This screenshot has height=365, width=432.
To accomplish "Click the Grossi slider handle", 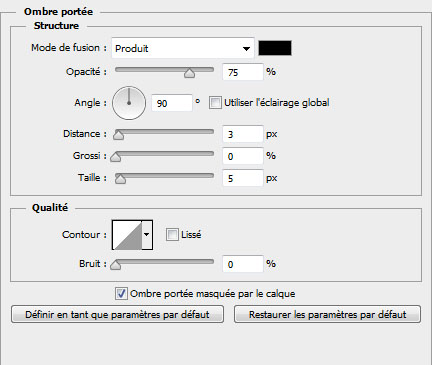I will (115, 157).
